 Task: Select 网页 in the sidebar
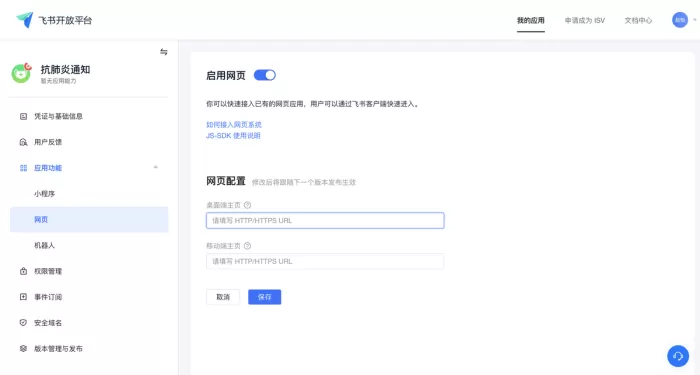[x=89, y=219]
